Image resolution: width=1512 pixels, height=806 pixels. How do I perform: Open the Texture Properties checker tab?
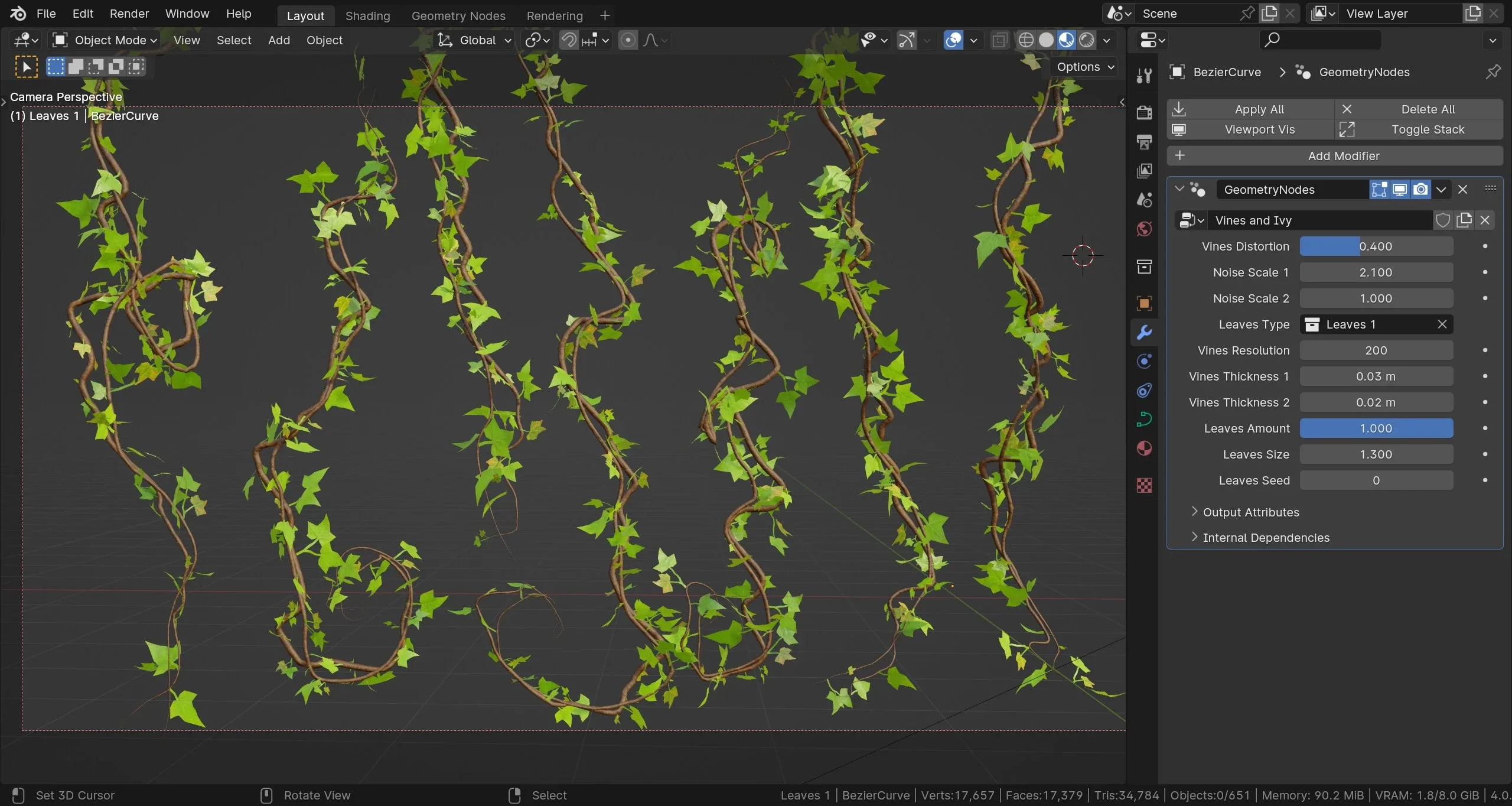[x=1145, y=485]
